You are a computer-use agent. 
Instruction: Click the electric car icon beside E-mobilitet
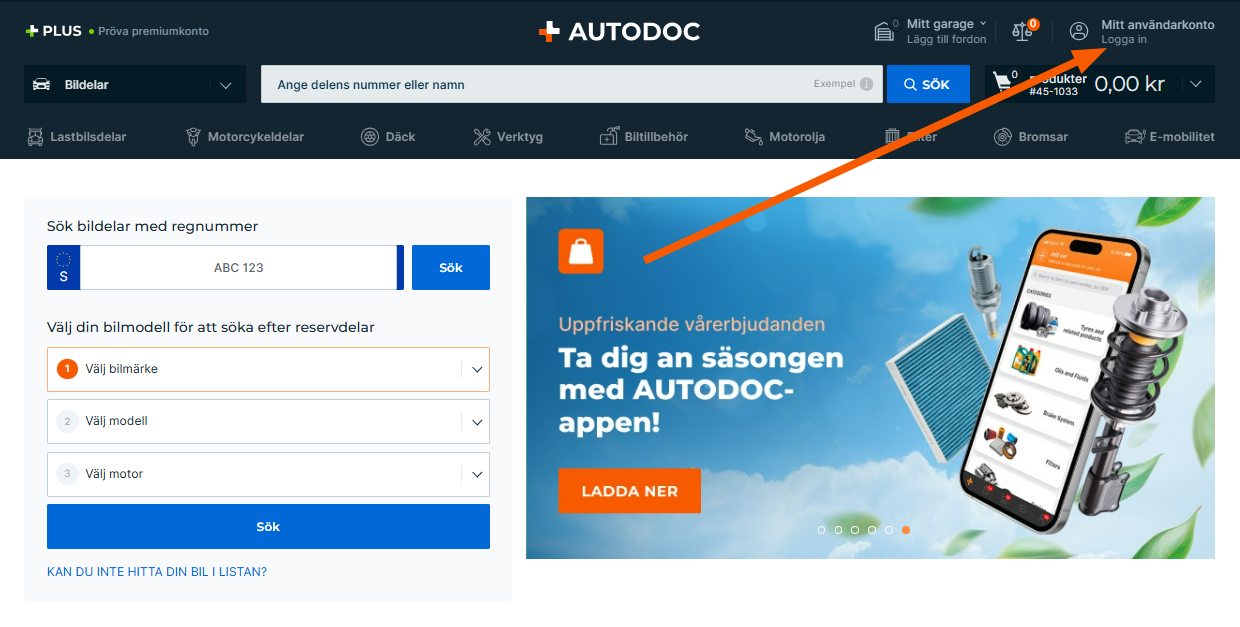[1134, 136]
